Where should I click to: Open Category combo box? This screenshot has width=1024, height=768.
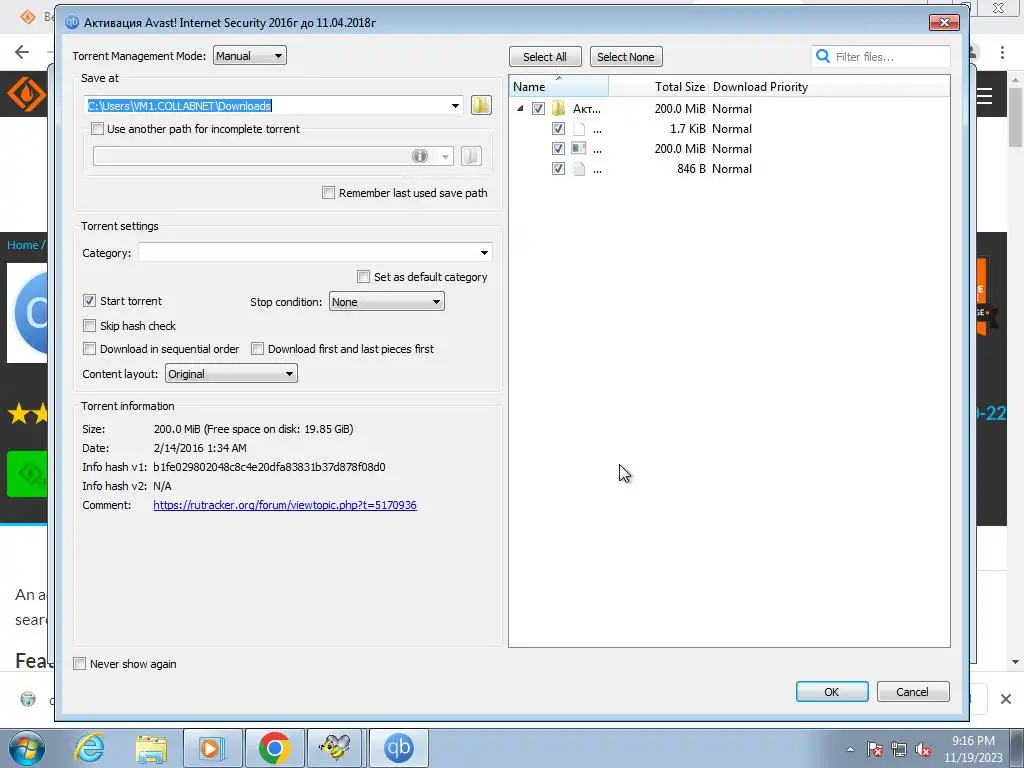[315, 253]
